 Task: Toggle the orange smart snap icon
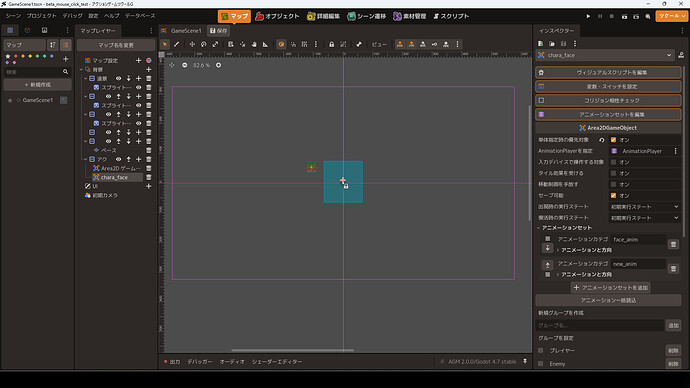[x=281, y=44]
